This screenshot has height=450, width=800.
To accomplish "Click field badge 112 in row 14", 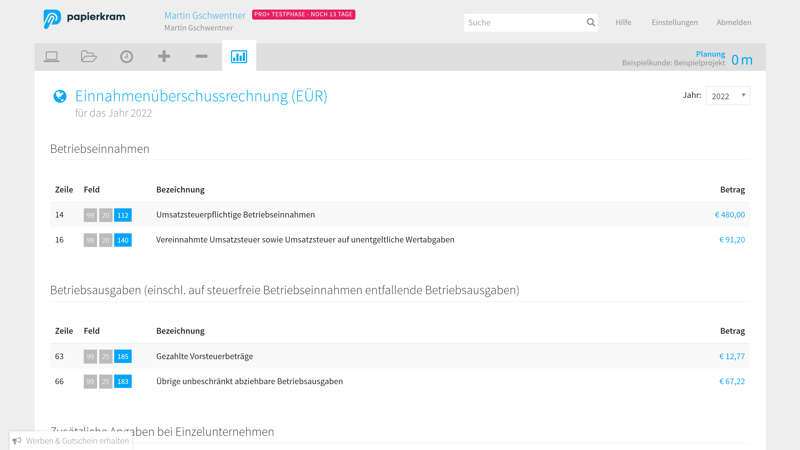I will click(123, 215).
